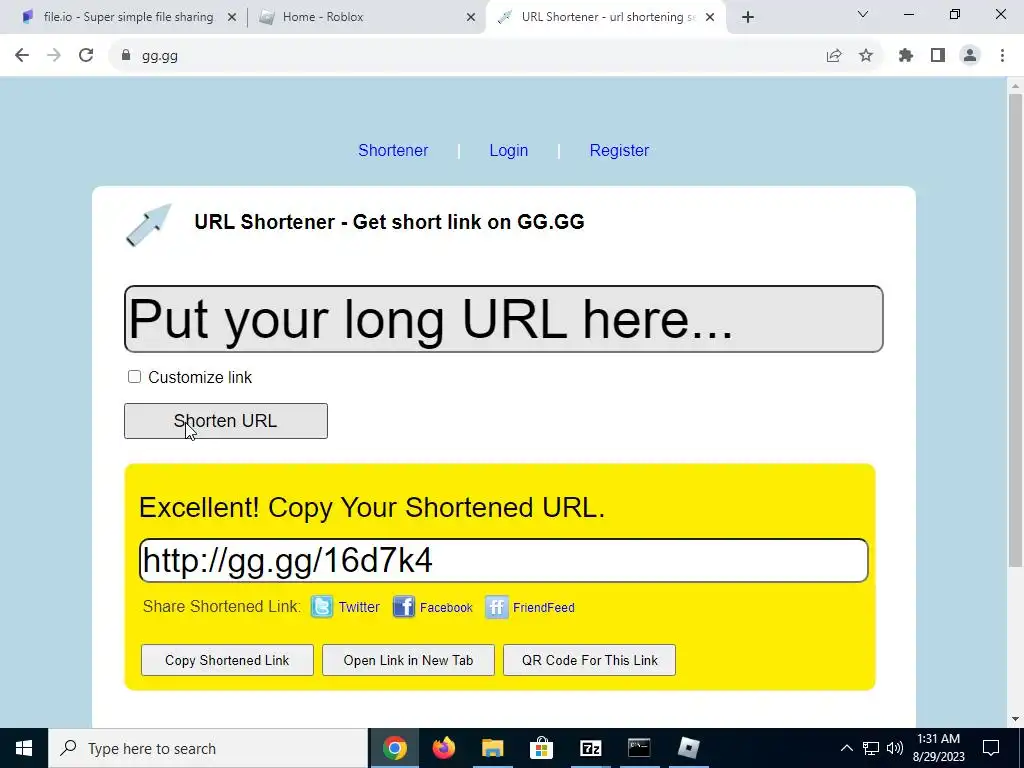Click Open Link in New Tab

tap(408, 660)
